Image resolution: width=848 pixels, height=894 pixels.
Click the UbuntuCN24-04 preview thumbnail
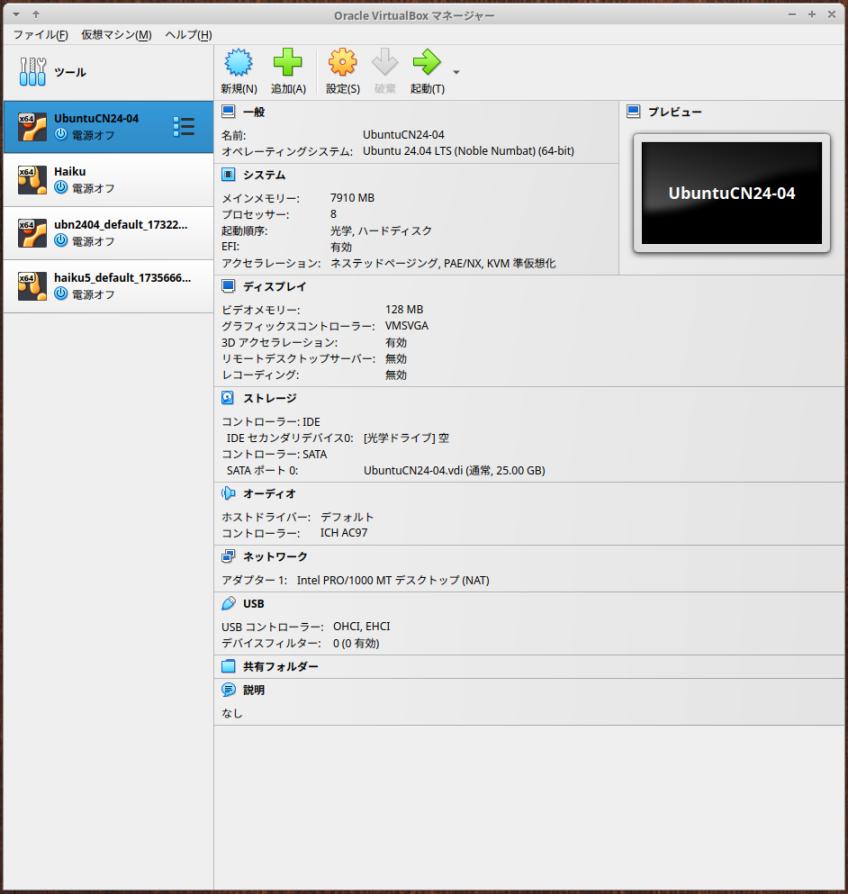732,193
